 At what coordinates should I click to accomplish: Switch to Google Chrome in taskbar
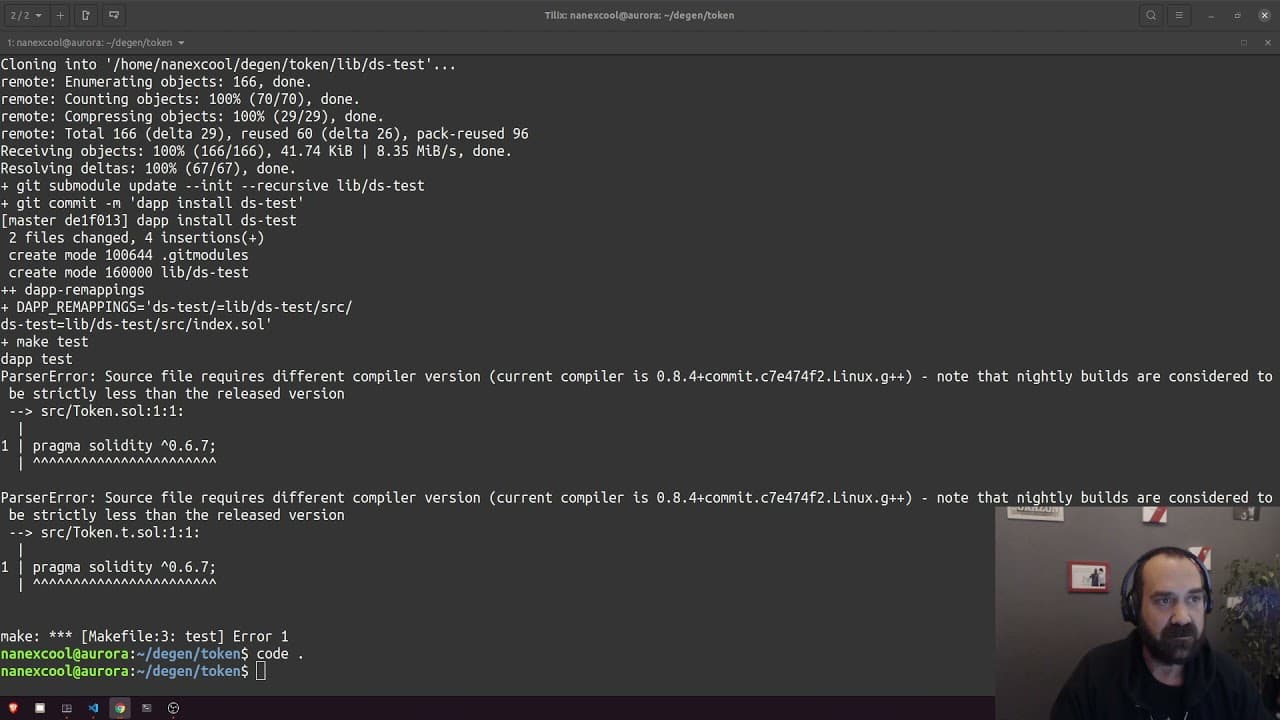click(120, 708)
